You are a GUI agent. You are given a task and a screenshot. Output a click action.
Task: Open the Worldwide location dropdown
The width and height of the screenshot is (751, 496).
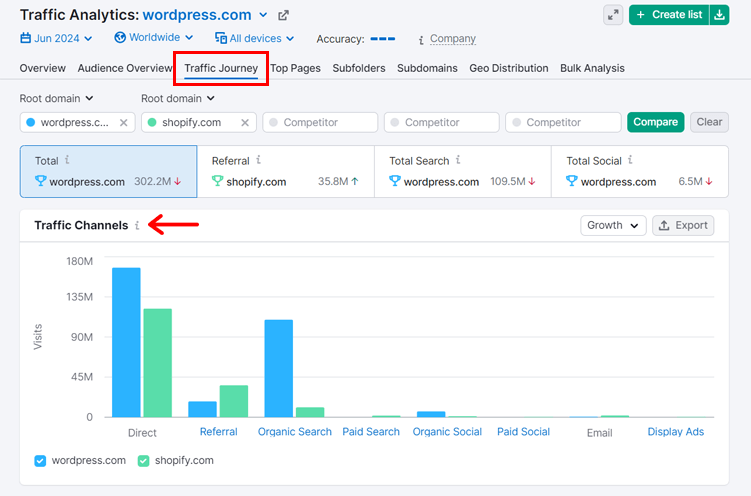point(154,37)
